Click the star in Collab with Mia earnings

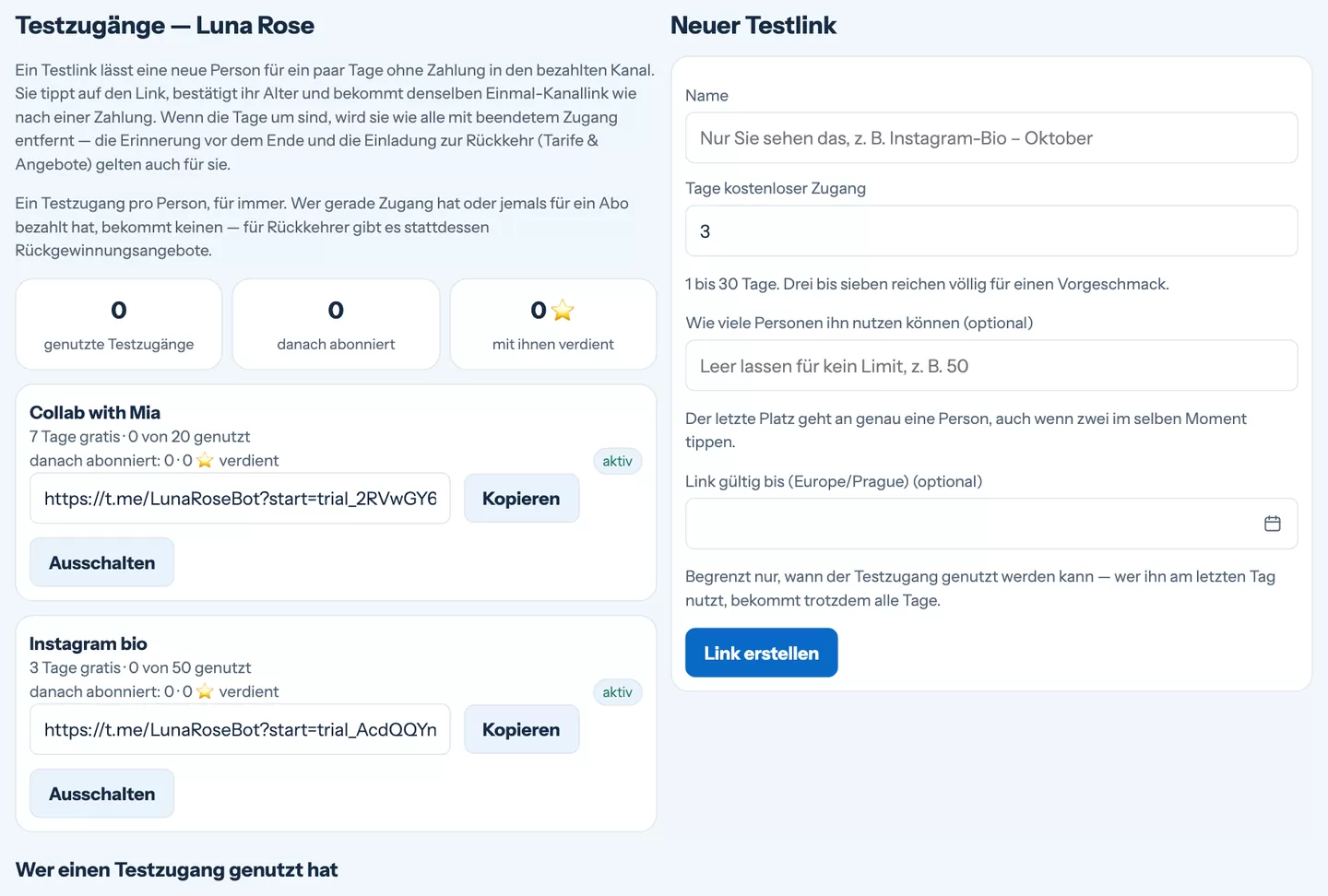click(205, 461)
